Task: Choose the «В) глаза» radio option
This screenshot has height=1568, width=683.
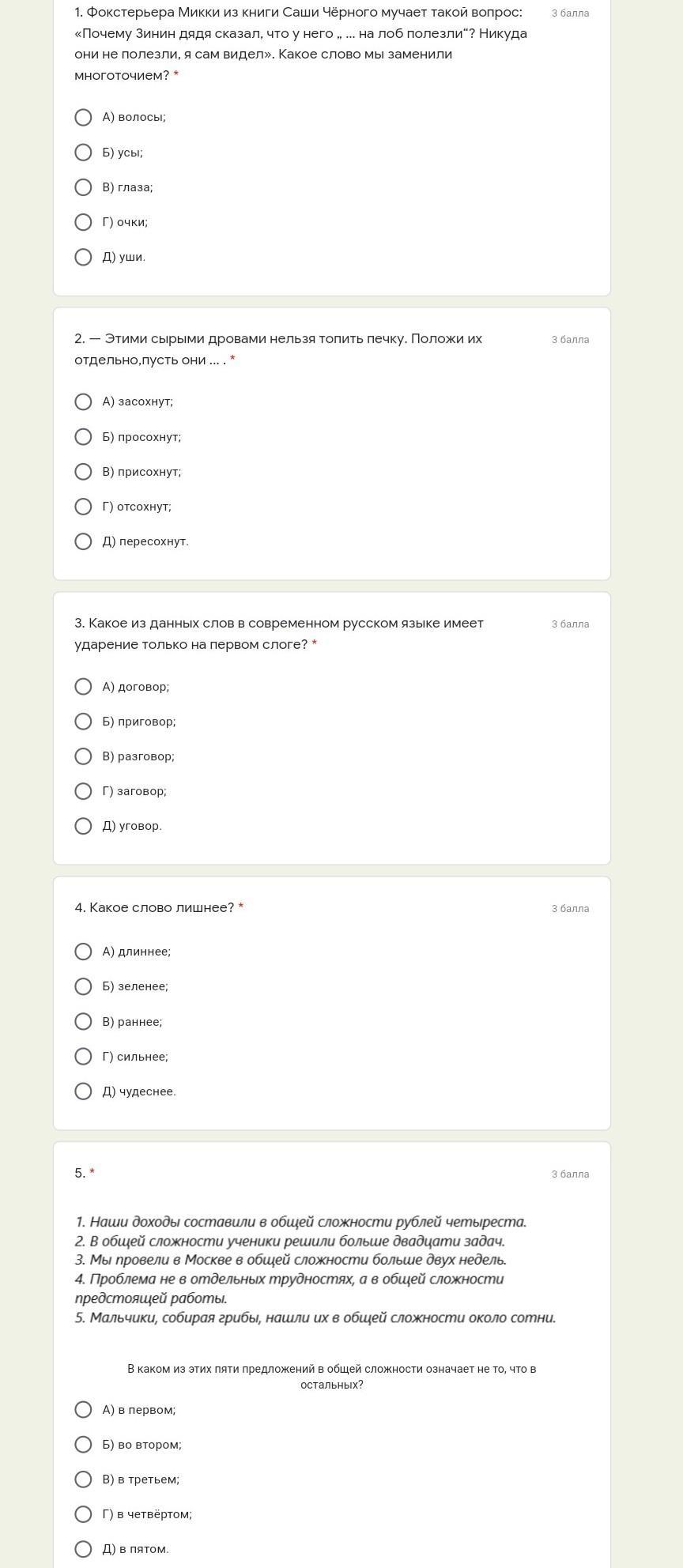Action: tap(83, 187)
